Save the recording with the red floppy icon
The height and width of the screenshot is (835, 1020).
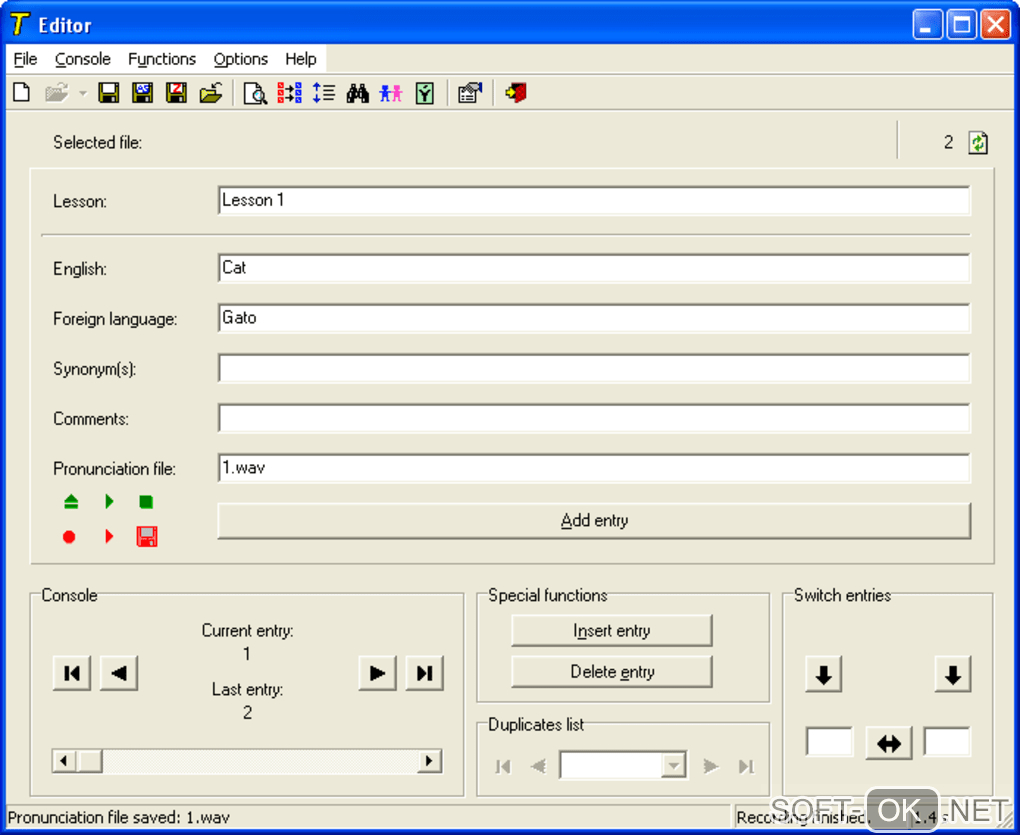[147, 537]
